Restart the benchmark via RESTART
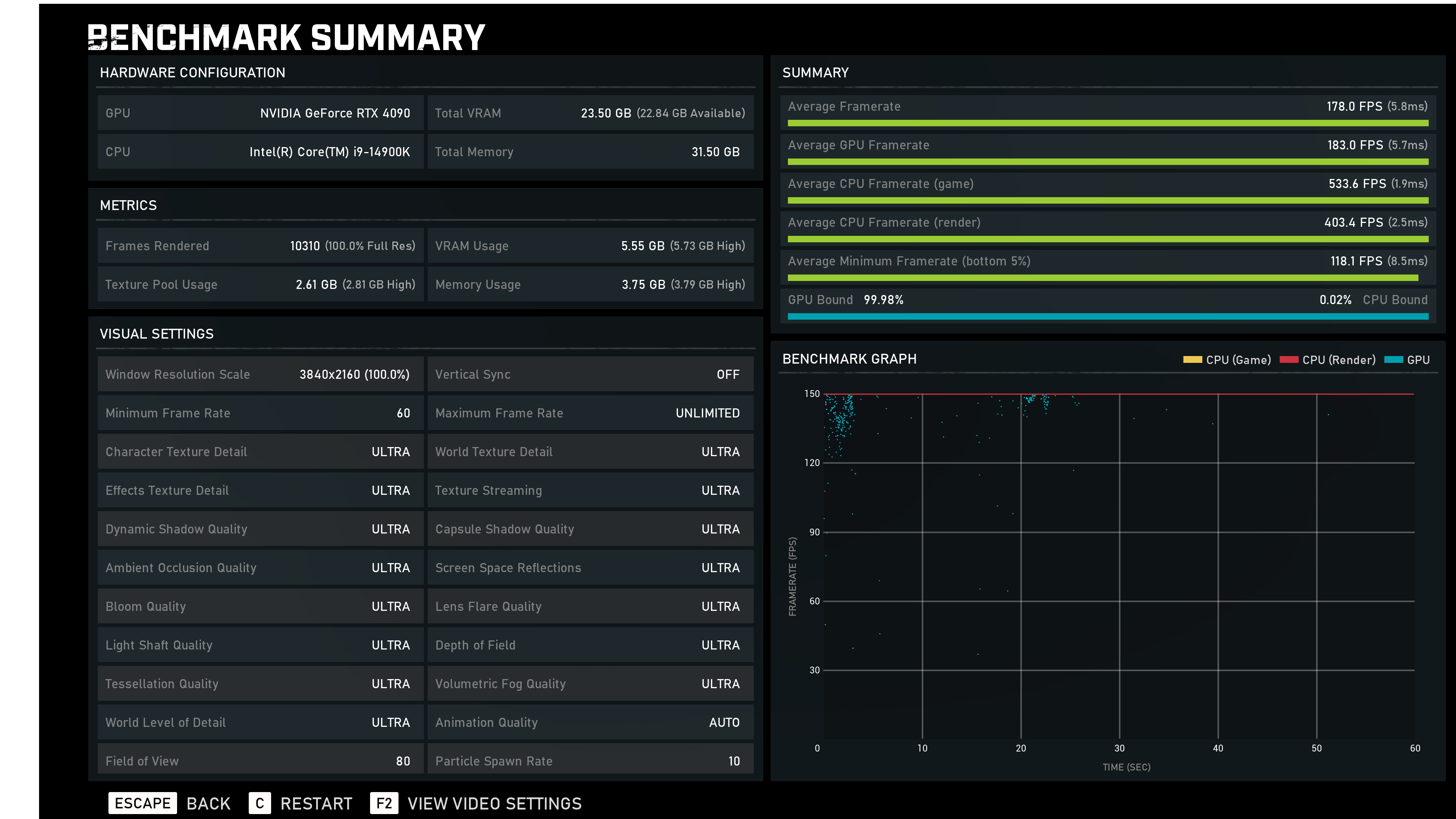Screen dimensions: 1456x819 317,804
